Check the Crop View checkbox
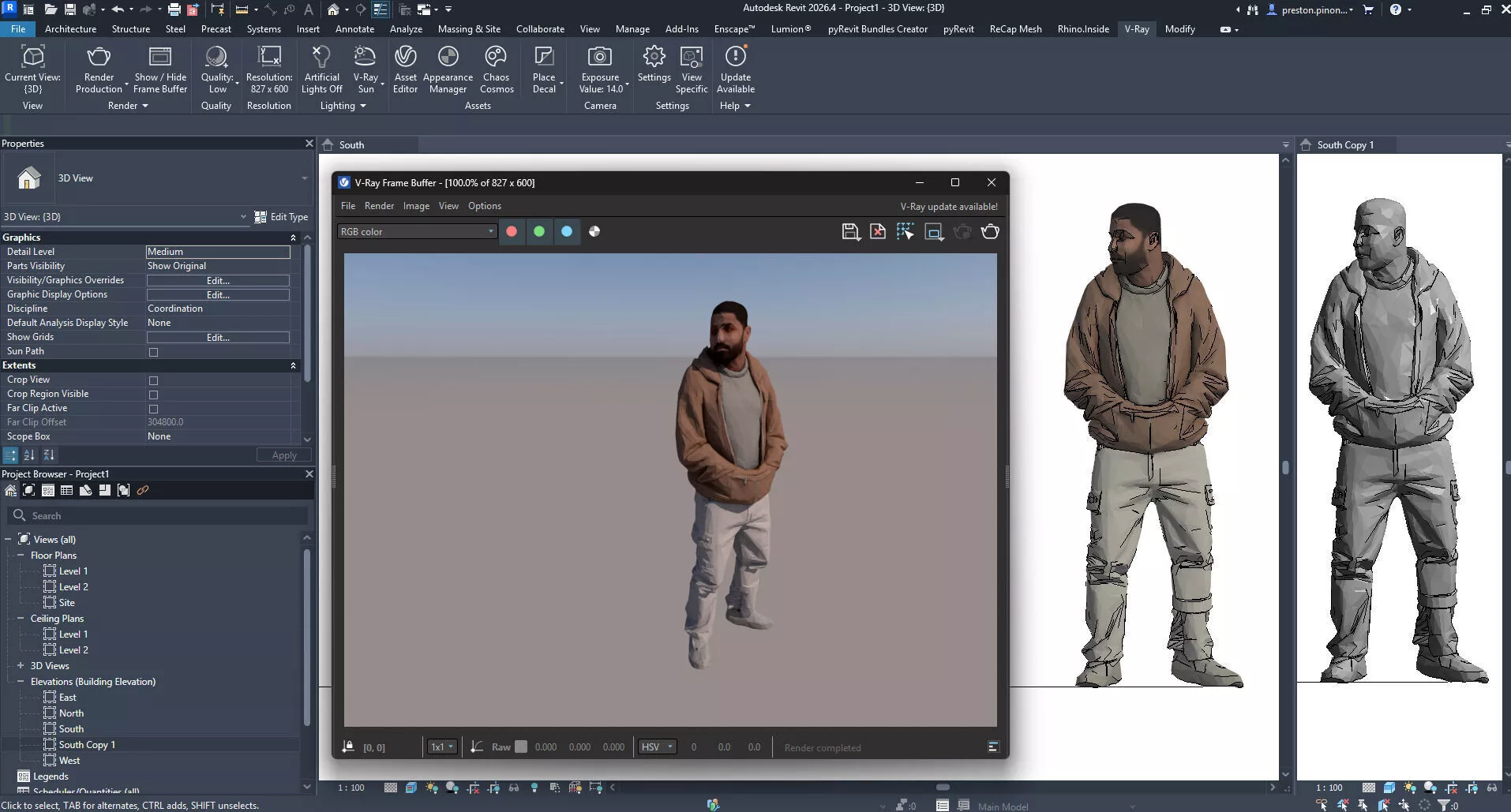Viewport: 1511px width, 812px height. 153,380
